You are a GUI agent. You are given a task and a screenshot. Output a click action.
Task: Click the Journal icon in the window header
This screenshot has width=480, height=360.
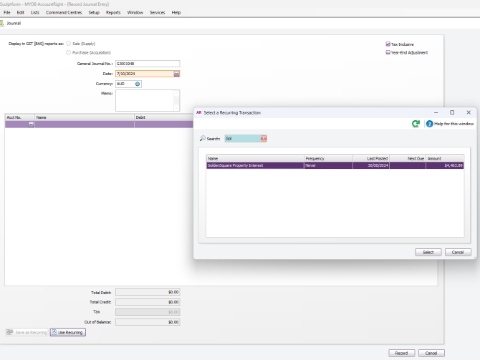(x=2, y=23)
